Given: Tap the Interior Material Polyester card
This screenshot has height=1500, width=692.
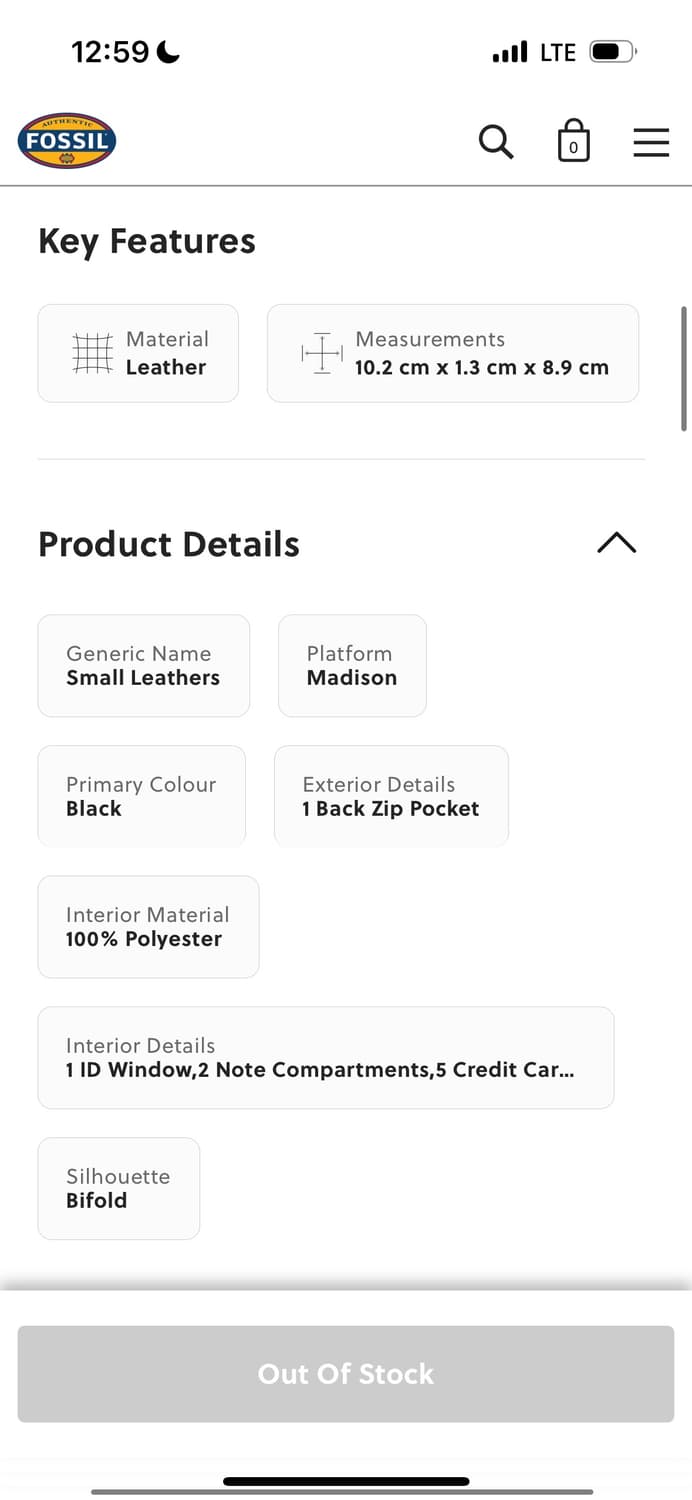Looking at the screenshot, I should [x=148, y=927].
